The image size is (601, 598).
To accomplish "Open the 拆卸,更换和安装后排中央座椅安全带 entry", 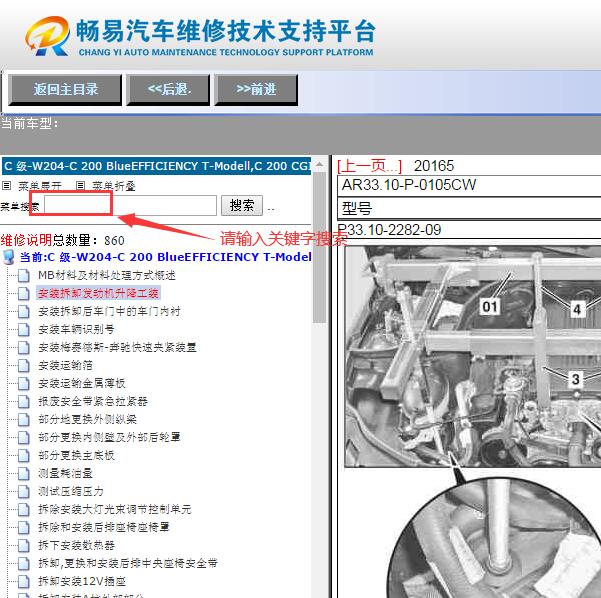I will click(x=128, y=564).
